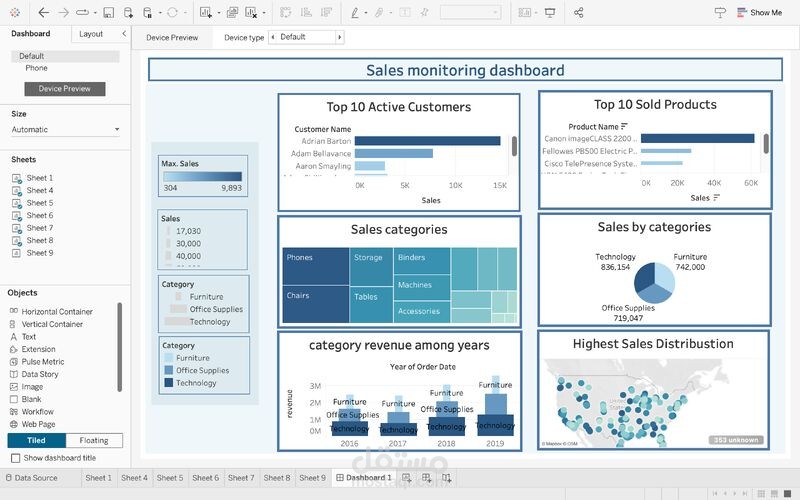Click the Technology color swatch in Category legend
The image size is (800, 500).
click(169, 383)
